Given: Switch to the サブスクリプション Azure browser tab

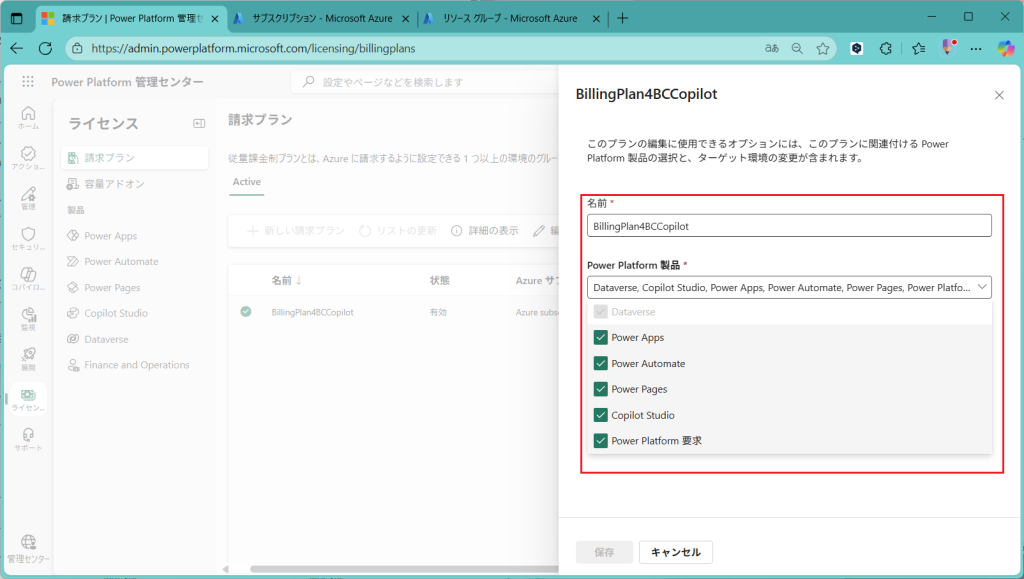Looking at the screenshot, I should (x=322, y=18).
